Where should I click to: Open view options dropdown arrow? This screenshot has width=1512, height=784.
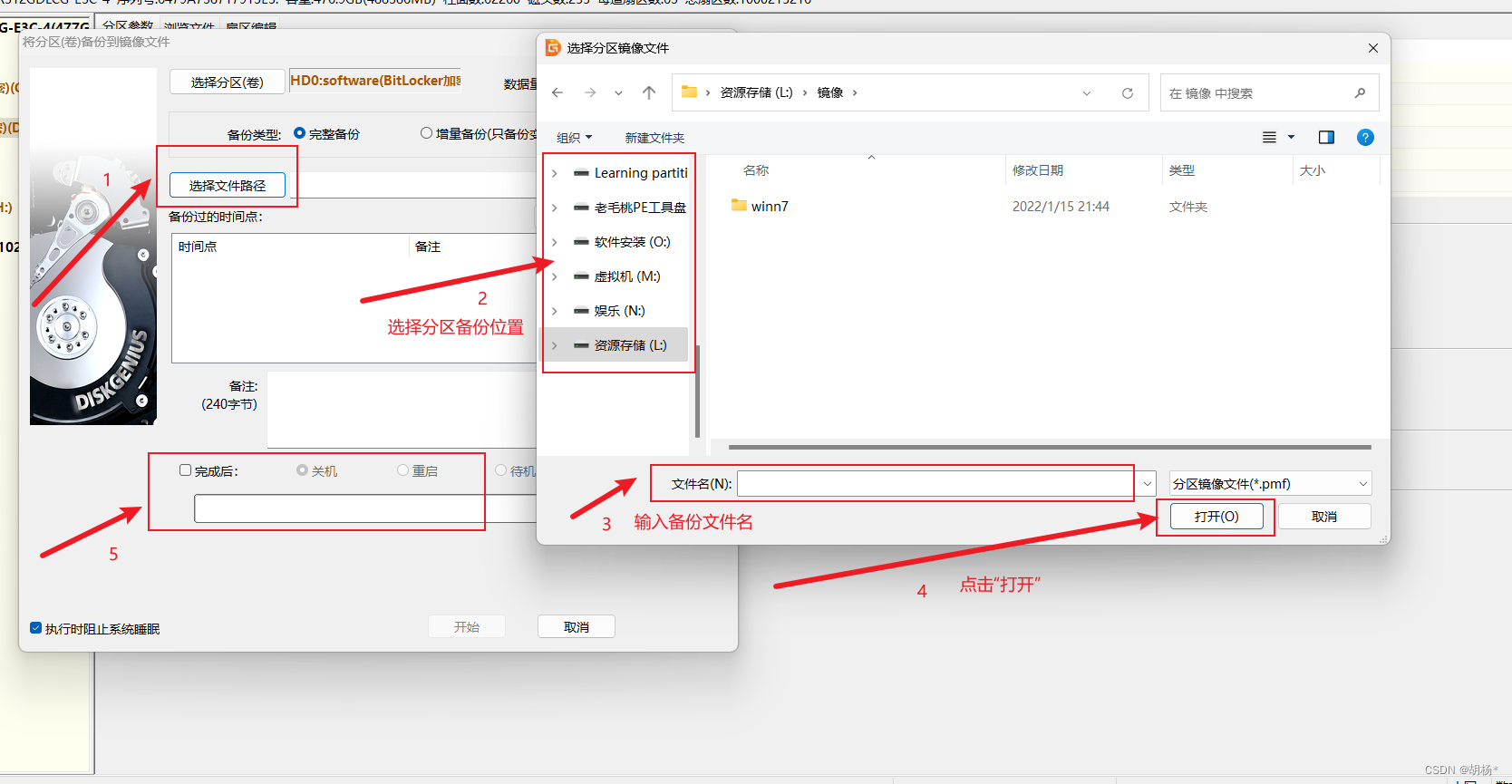coord(1292,137)
